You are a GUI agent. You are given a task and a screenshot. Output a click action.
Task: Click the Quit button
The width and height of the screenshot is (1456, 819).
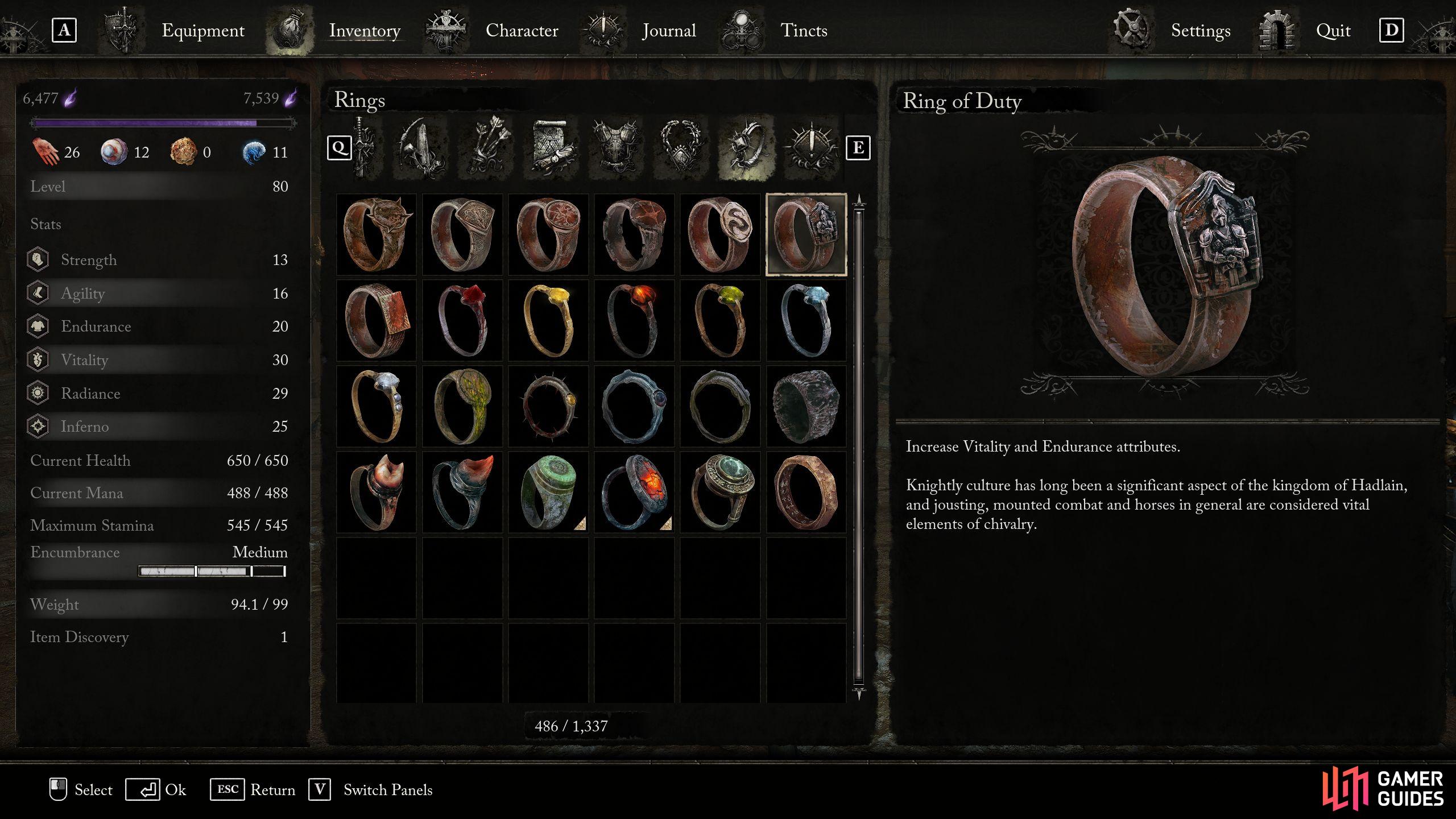point(1333,30)
